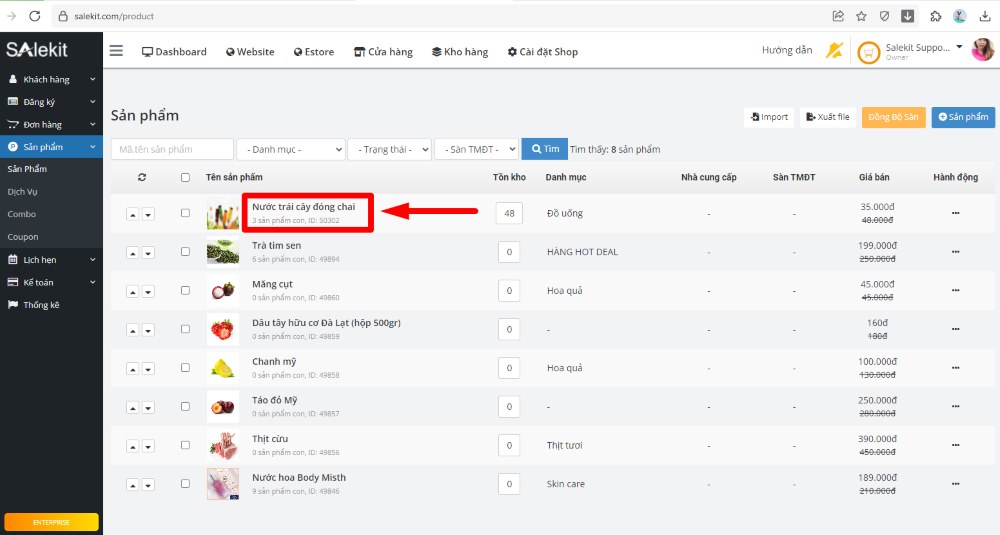Screen dimensions: 1000x535
Task: Click the refresh icon in table header
Action: pyautogui.click(x=142, y=177)
